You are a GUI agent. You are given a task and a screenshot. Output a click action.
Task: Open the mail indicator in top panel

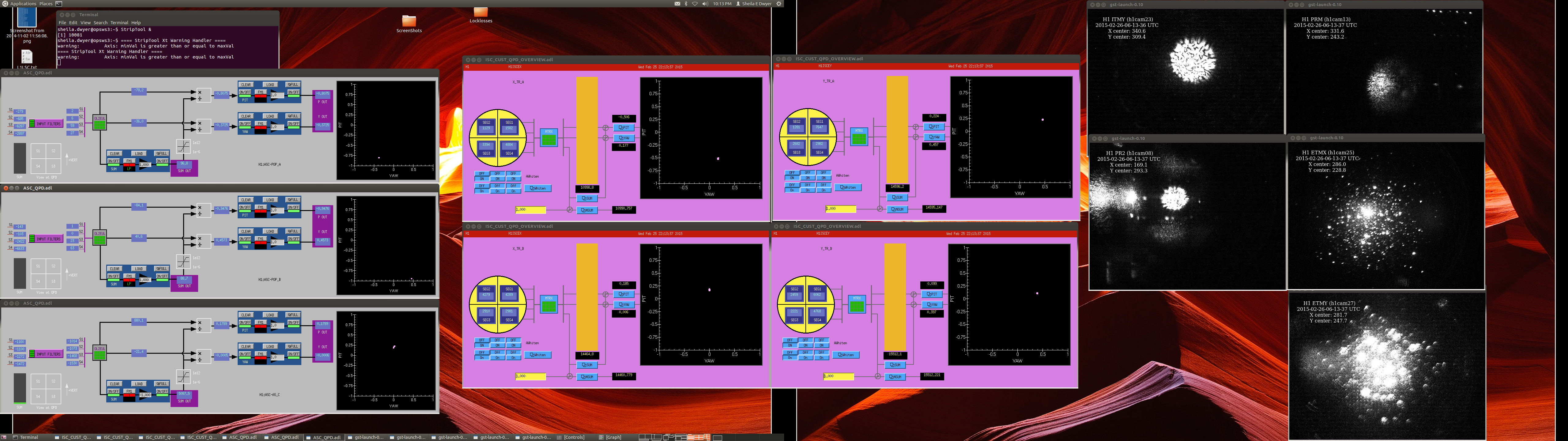click(x=677, y=4)
